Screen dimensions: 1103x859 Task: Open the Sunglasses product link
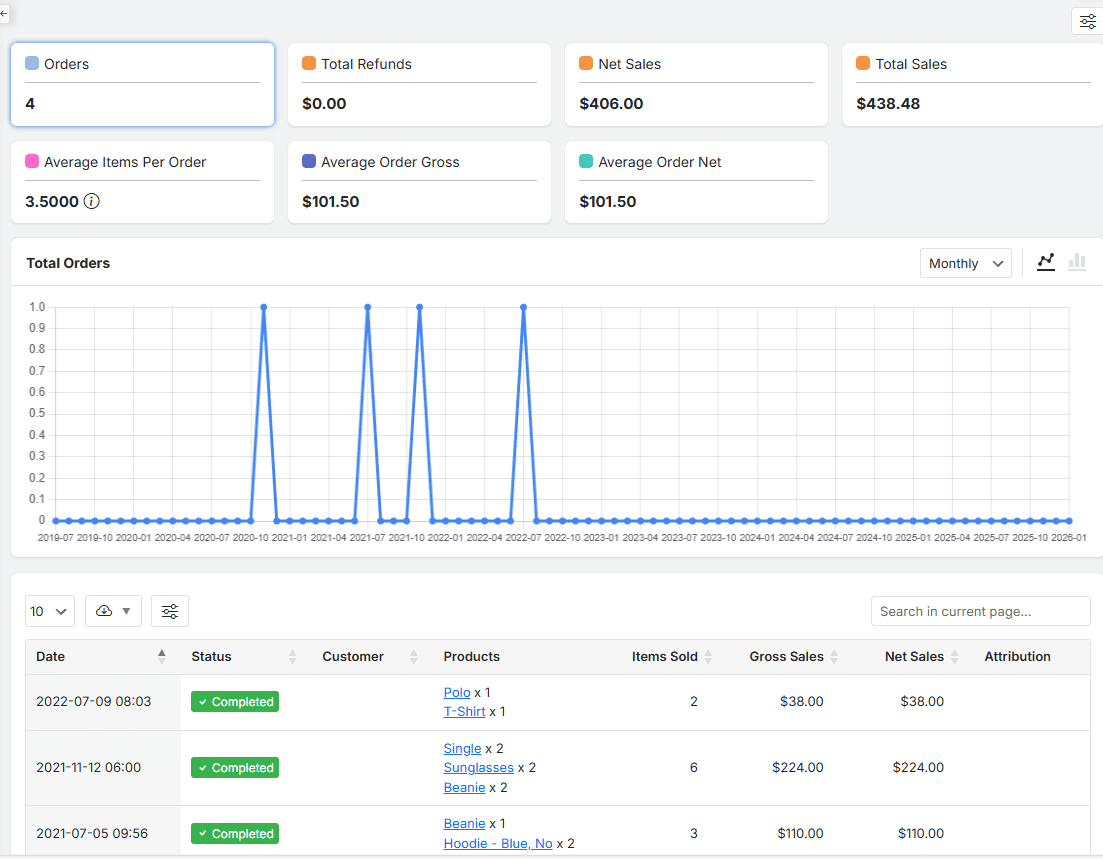pos(478,768)
